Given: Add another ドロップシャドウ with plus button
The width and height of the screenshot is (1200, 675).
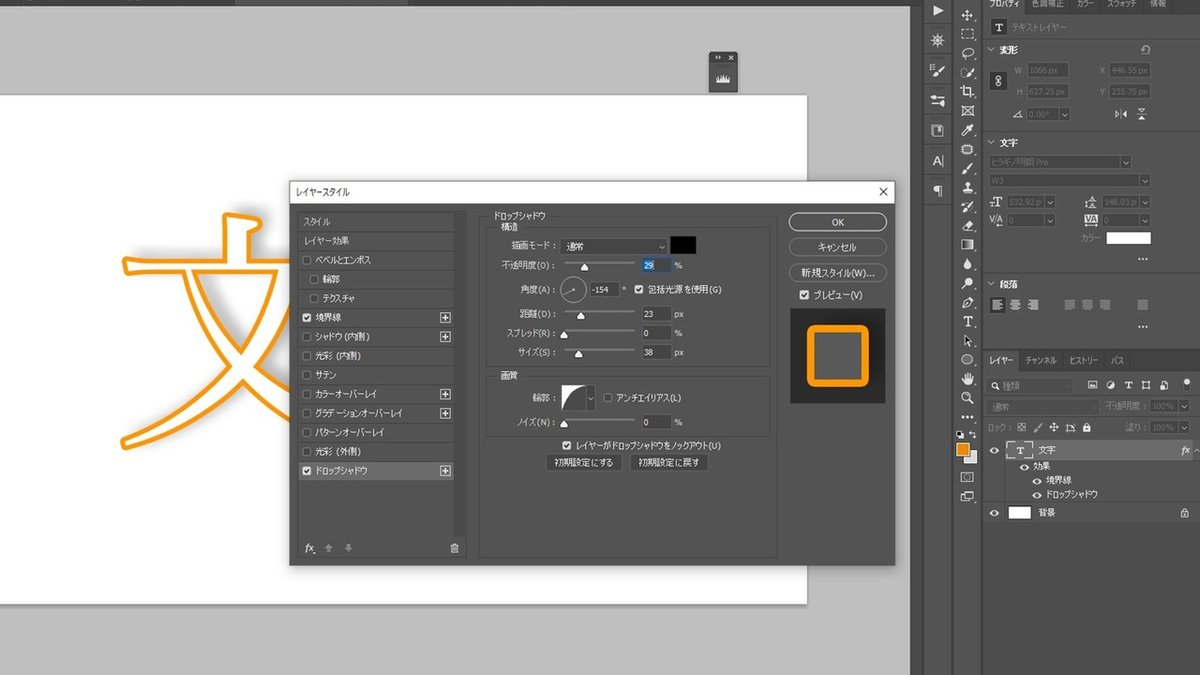Looking at the screenshot, I should click(445, 470).
